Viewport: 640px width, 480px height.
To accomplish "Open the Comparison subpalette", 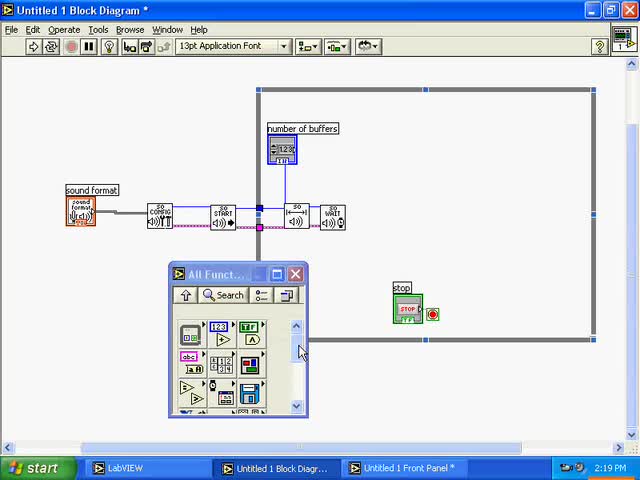I will pyautogui.click(x=191, y=393).
